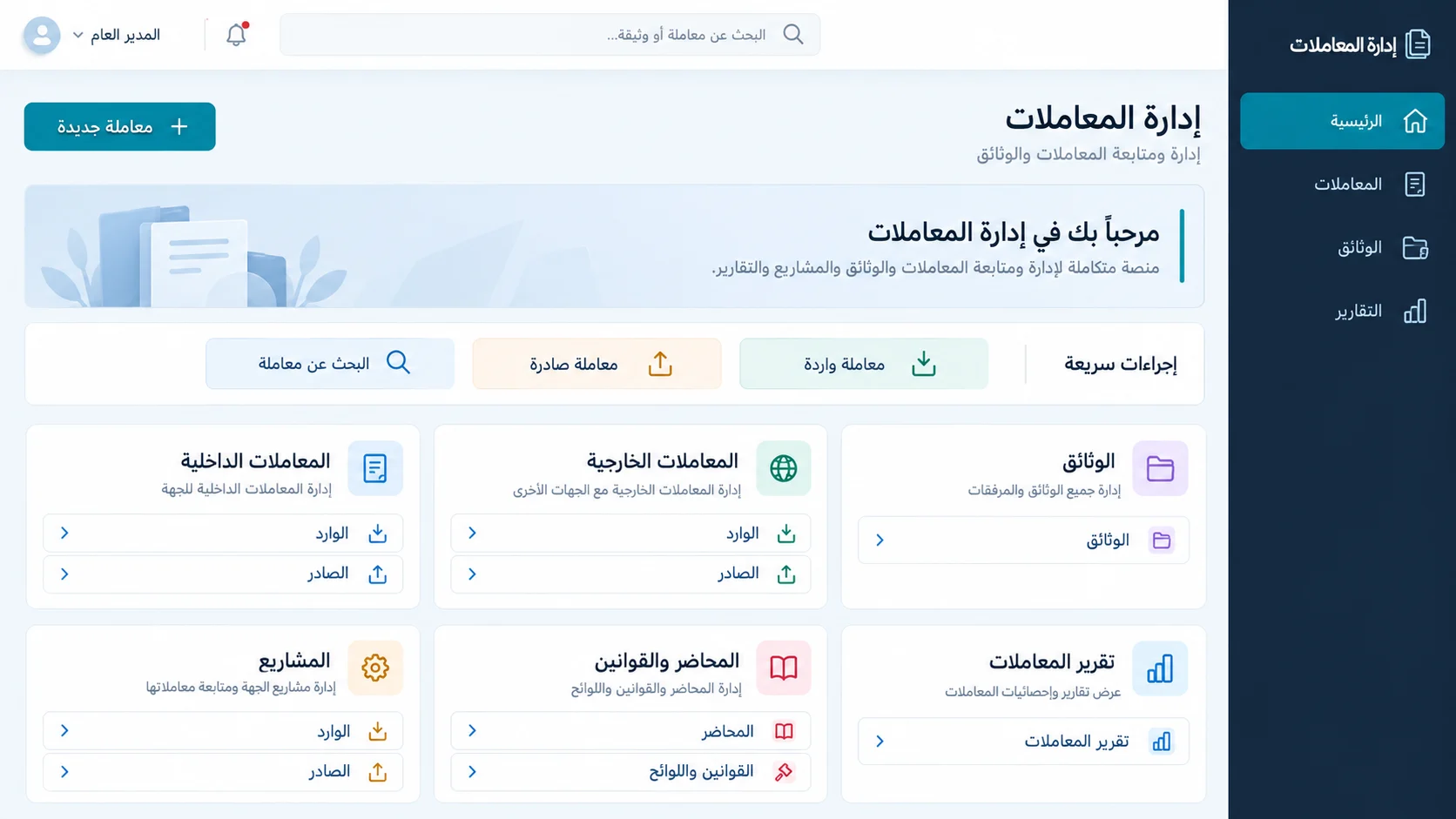Image resolution: width=1456 pixels, height=819 pixels.
Task: Click the book icon of المحاضر والقوانين card
Action: pos(783,668)
